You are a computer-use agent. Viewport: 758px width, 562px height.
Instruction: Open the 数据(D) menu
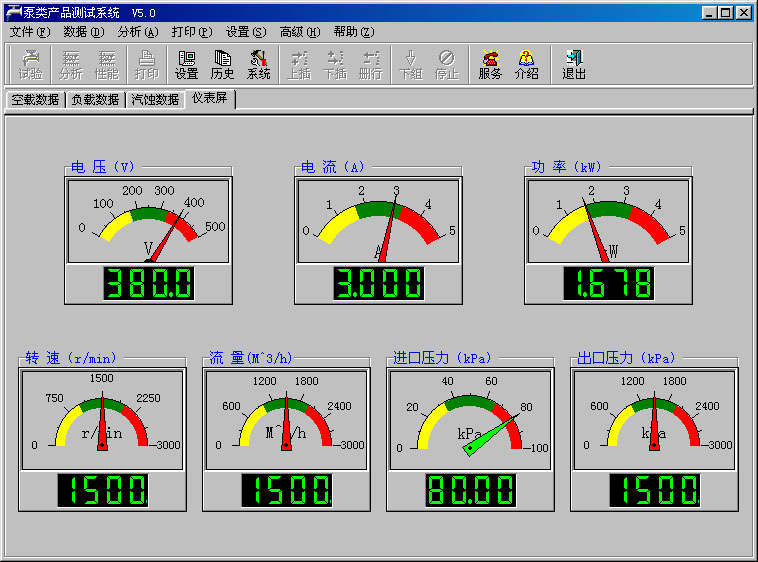[84, 32]
